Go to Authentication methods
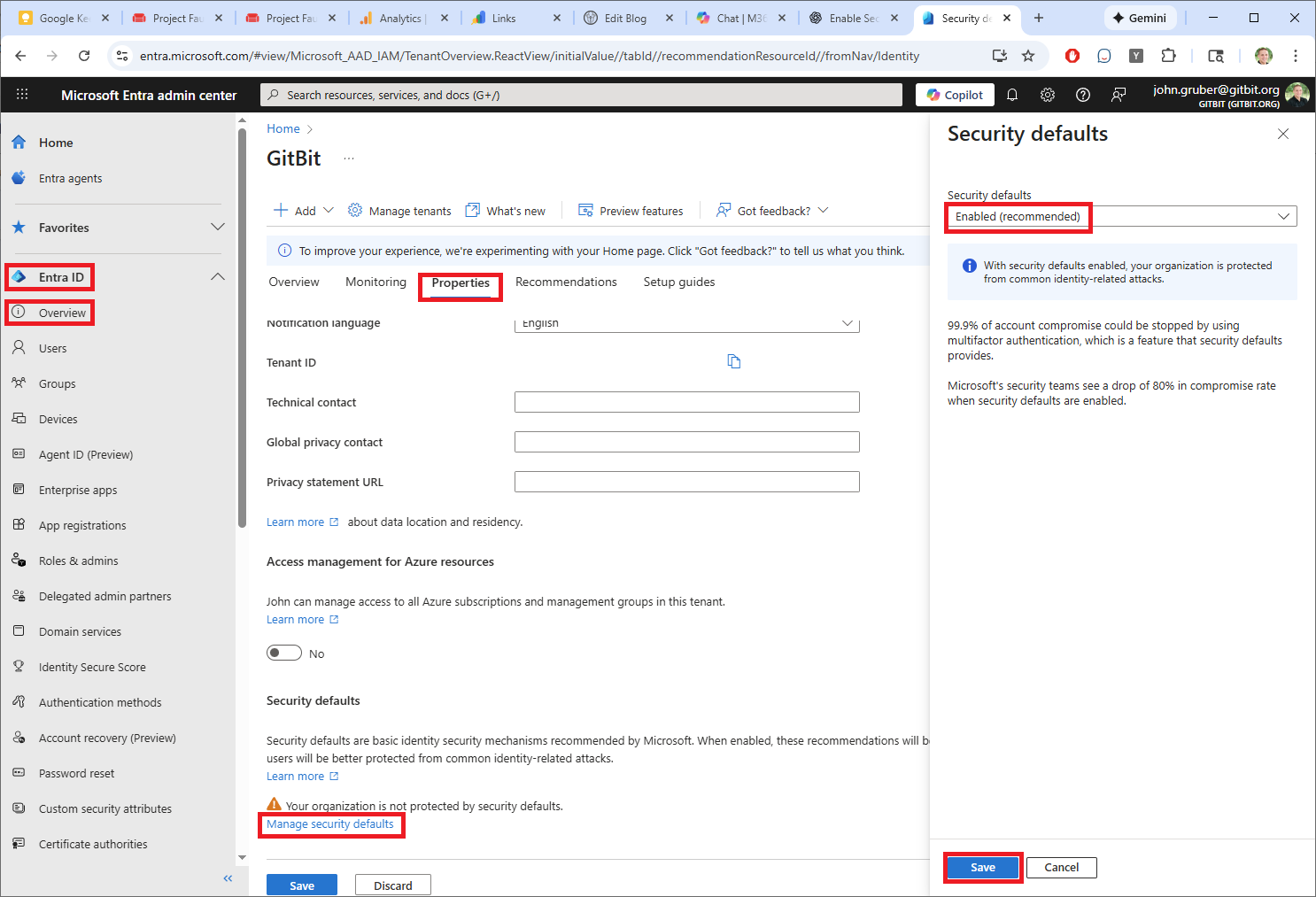The image size is (1316, 897). pos(98,701)
